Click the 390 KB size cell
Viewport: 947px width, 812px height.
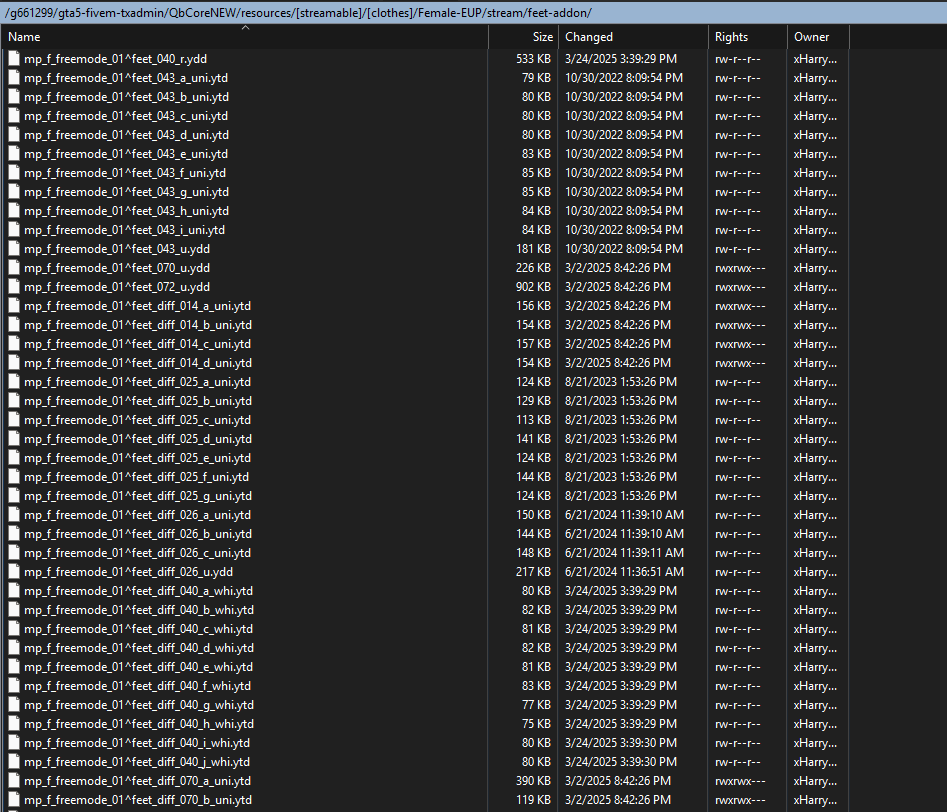(x=534, y=781)
